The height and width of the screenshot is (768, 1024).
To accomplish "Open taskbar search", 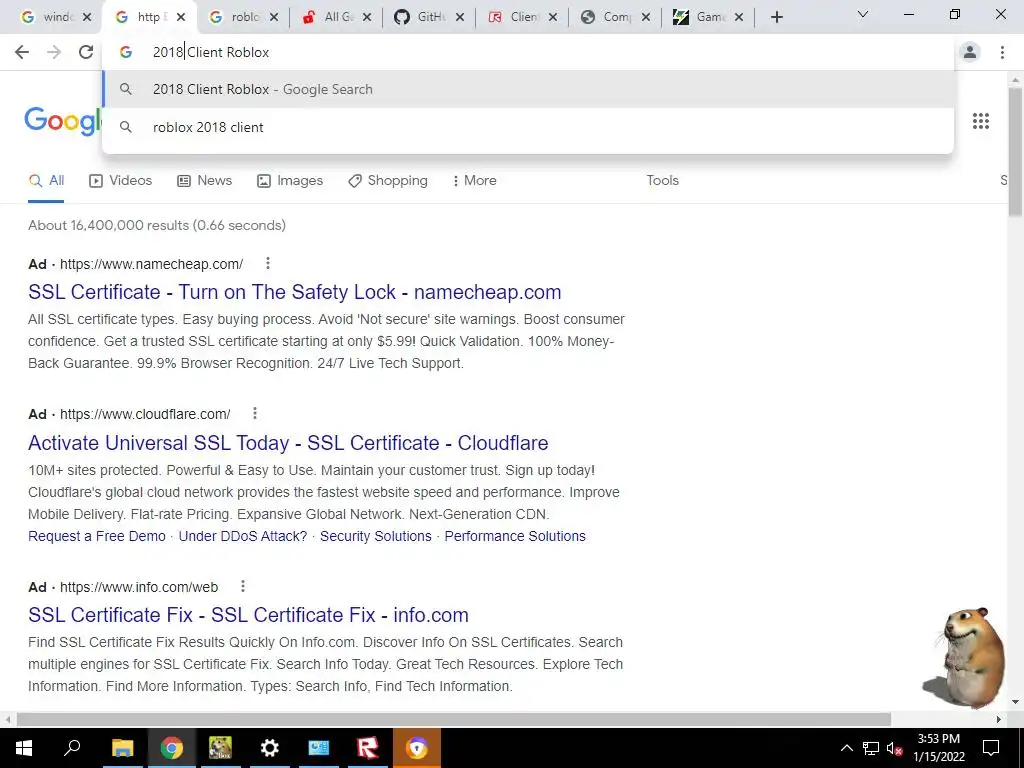I will coord(72,748).
